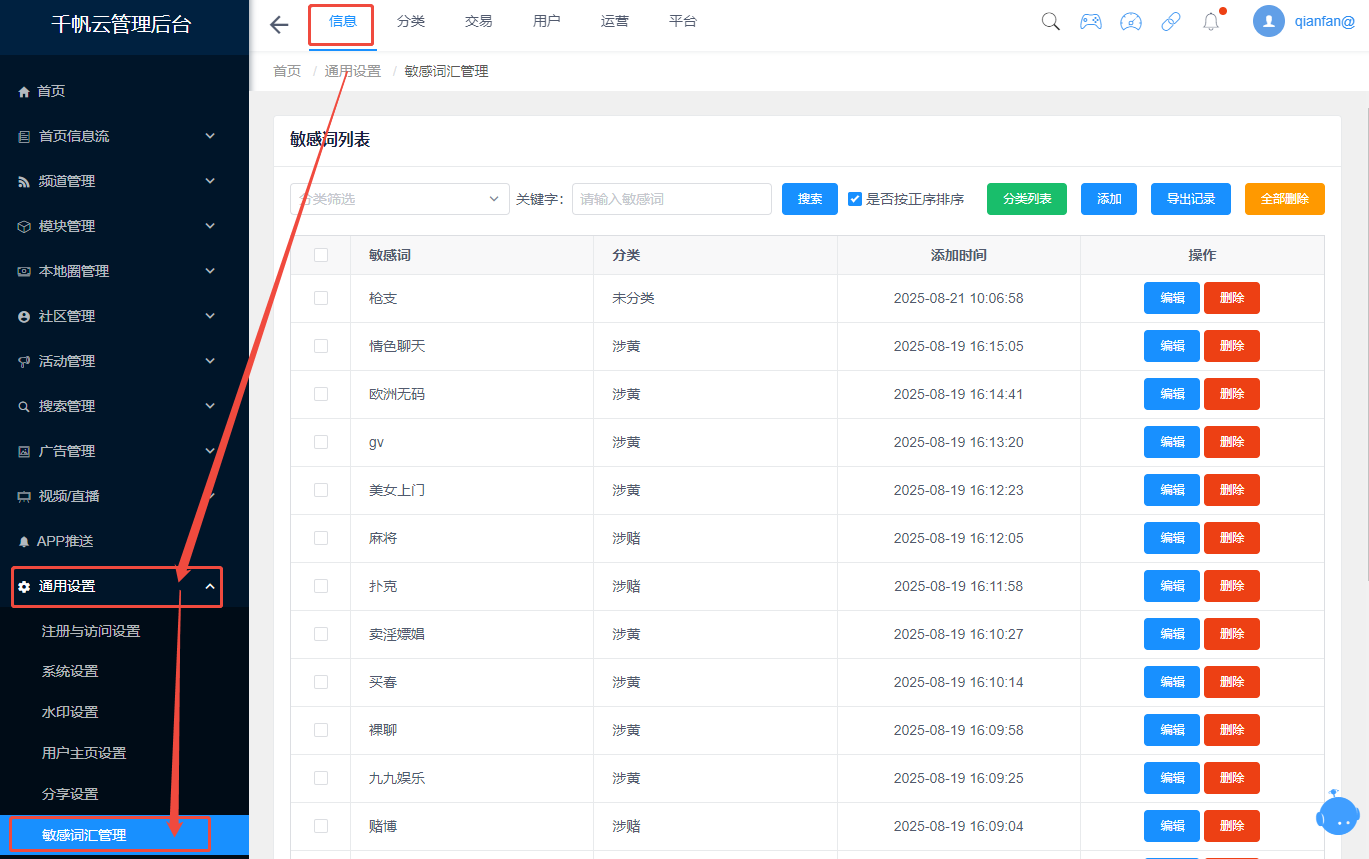Click the green 分类列表 button
The width and height of the screenshot is (1369, 859).
[1027, 199]
